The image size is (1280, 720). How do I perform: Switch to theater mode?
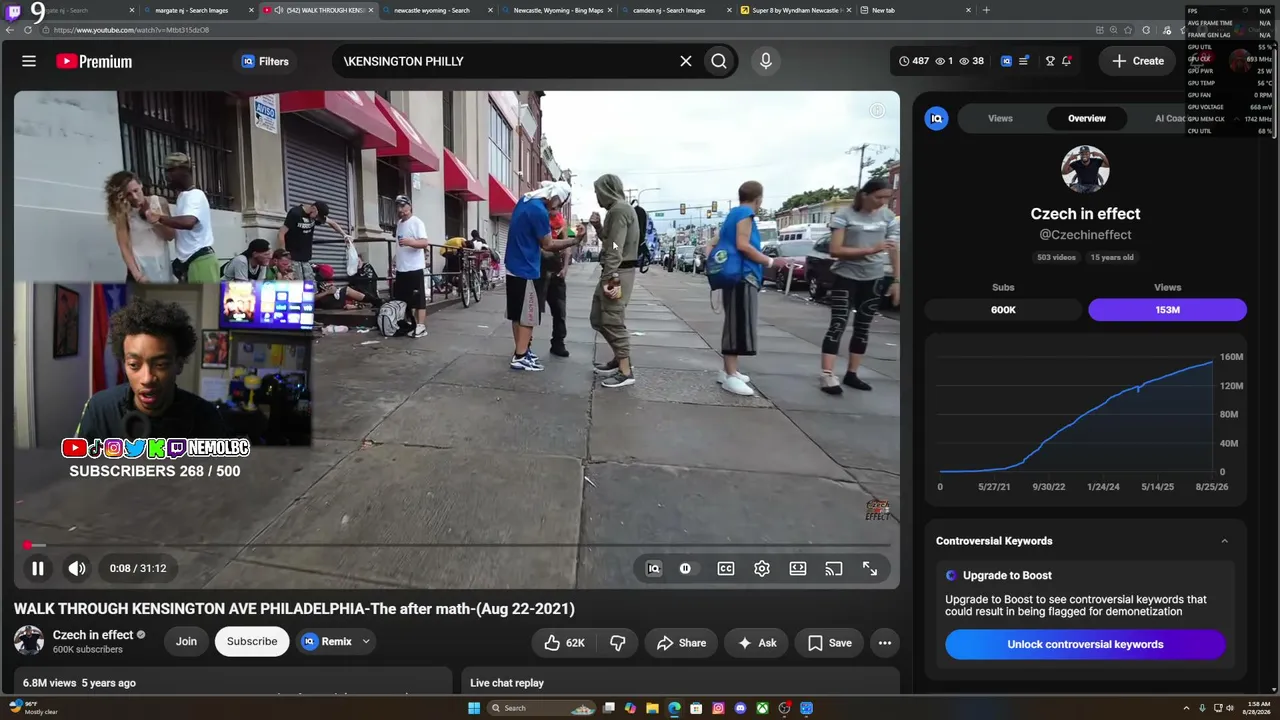798,568
